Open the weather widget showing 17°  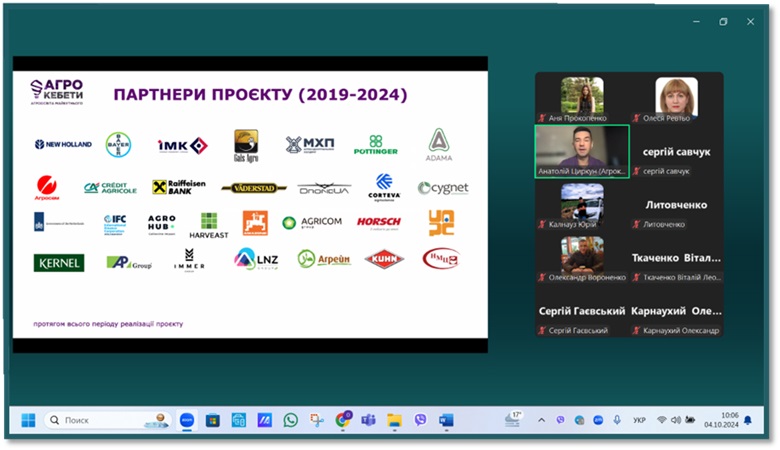513,419
